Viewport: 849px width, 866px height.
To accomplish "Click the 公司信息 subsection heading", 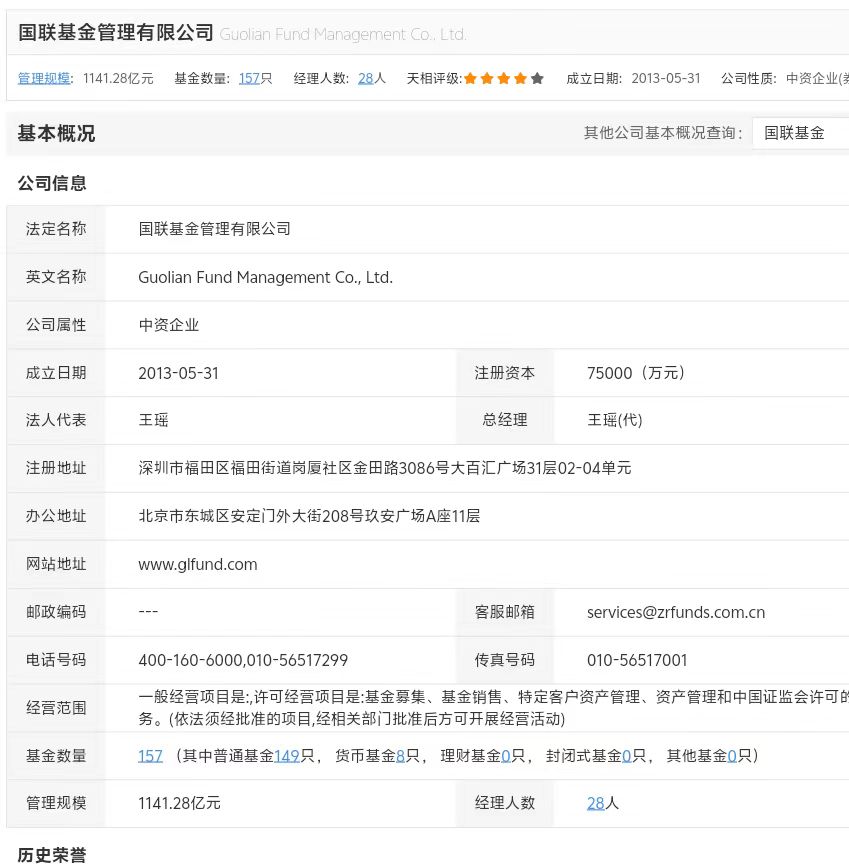I will (x=52, y=183).
